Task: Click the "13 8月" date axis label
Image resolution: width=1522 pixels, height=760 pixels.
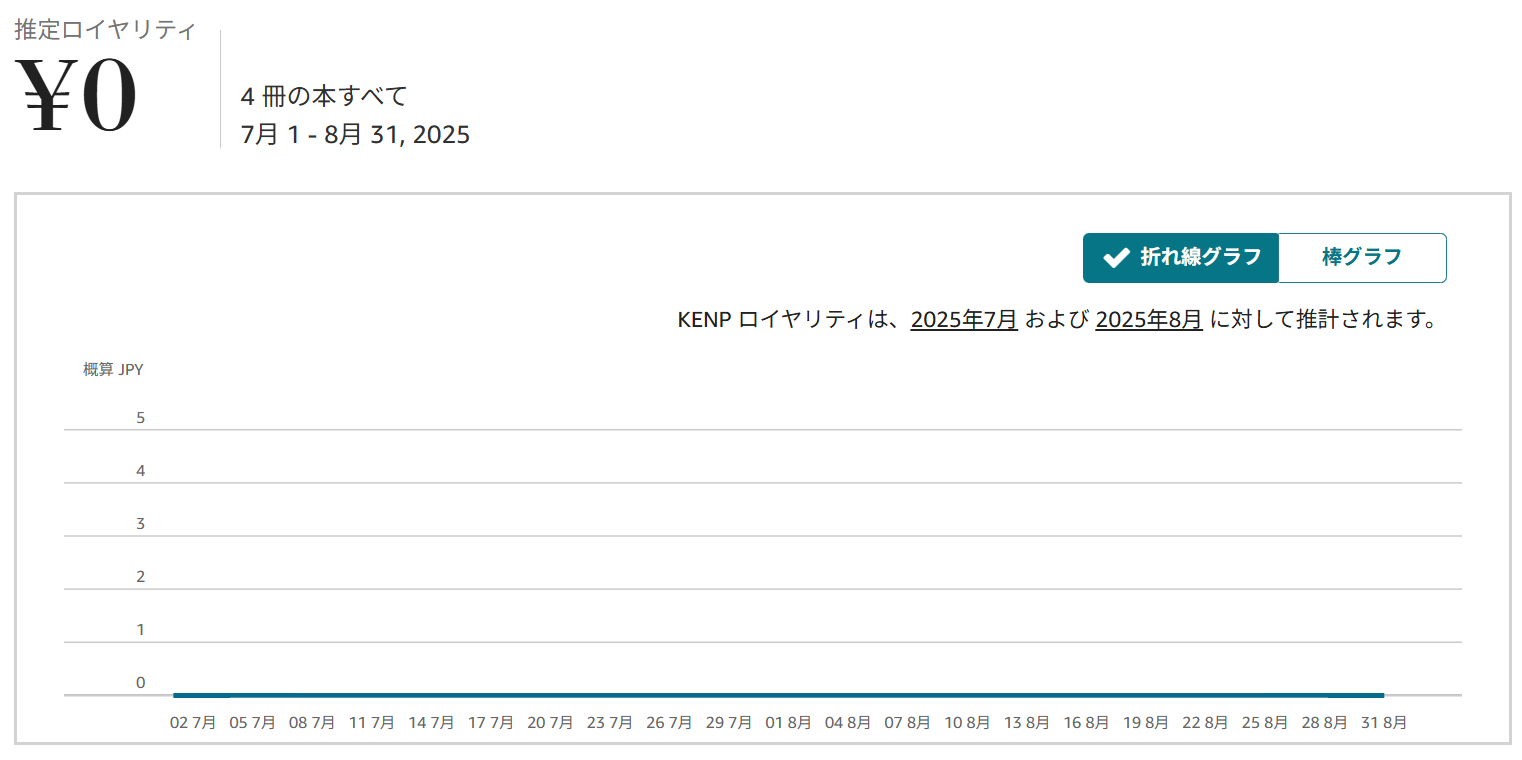Action: coord(1026,723)
